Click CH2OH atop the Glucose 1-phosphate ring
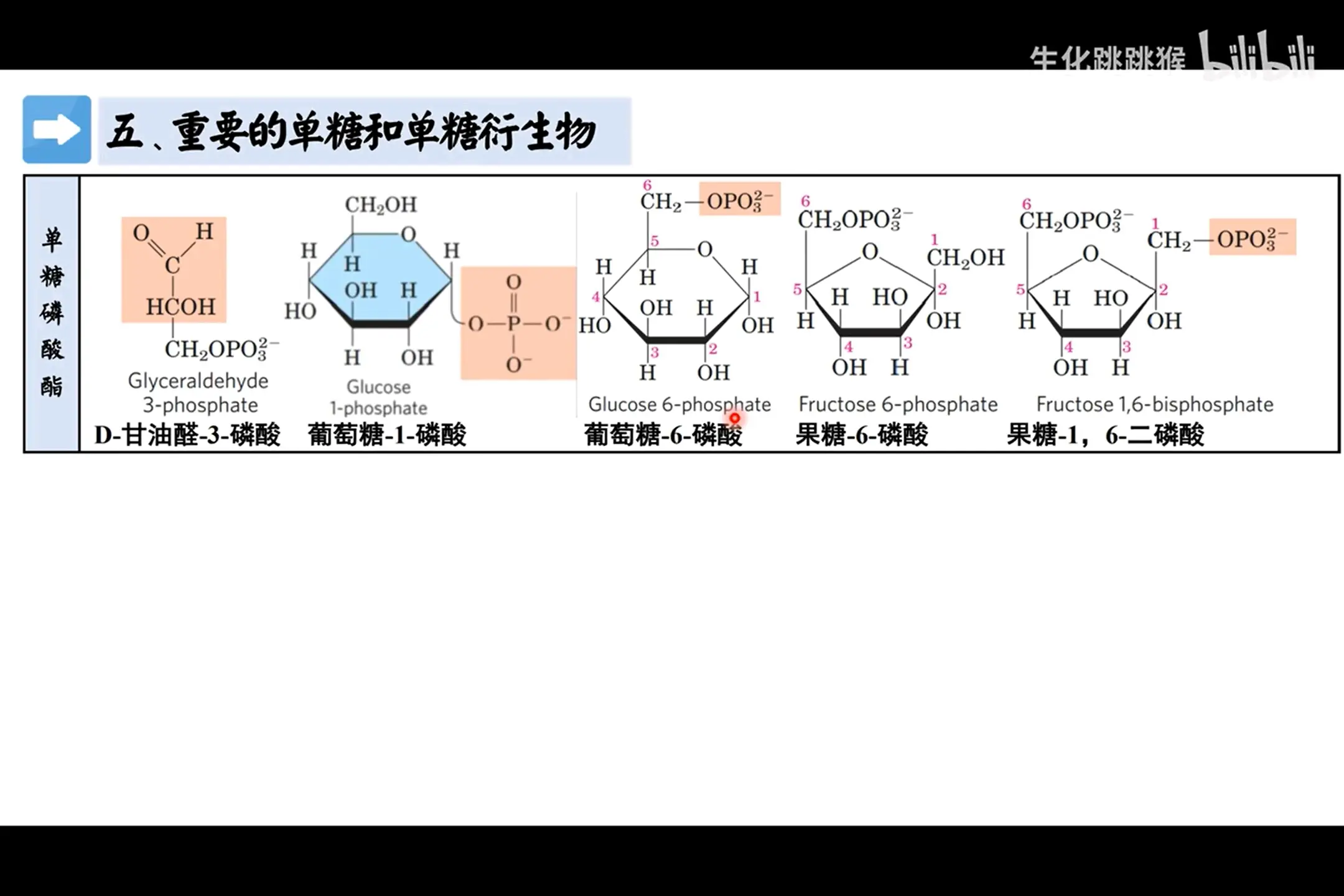Image resolution: width=1344 pixels, height=896 pixels. [x=381, y=205]
